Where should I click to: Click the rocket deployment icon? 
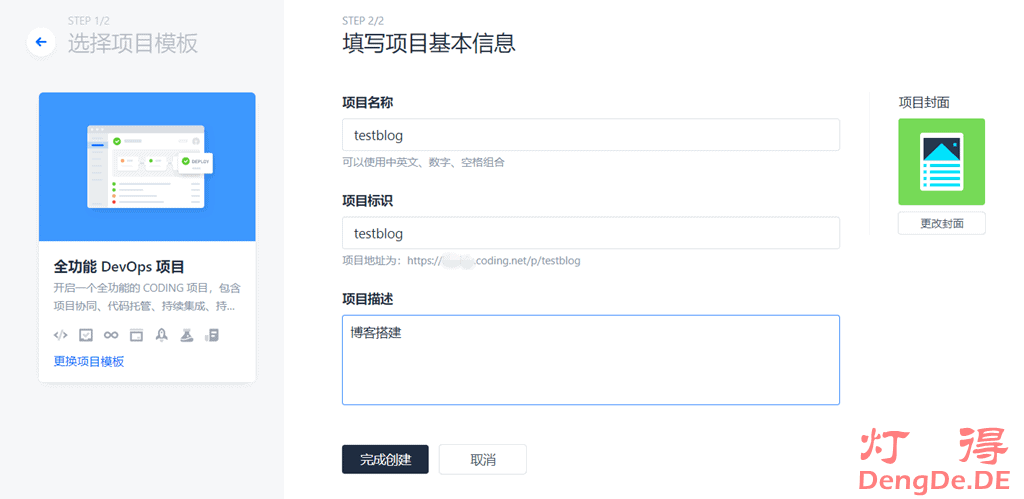(x=161, y=335)
